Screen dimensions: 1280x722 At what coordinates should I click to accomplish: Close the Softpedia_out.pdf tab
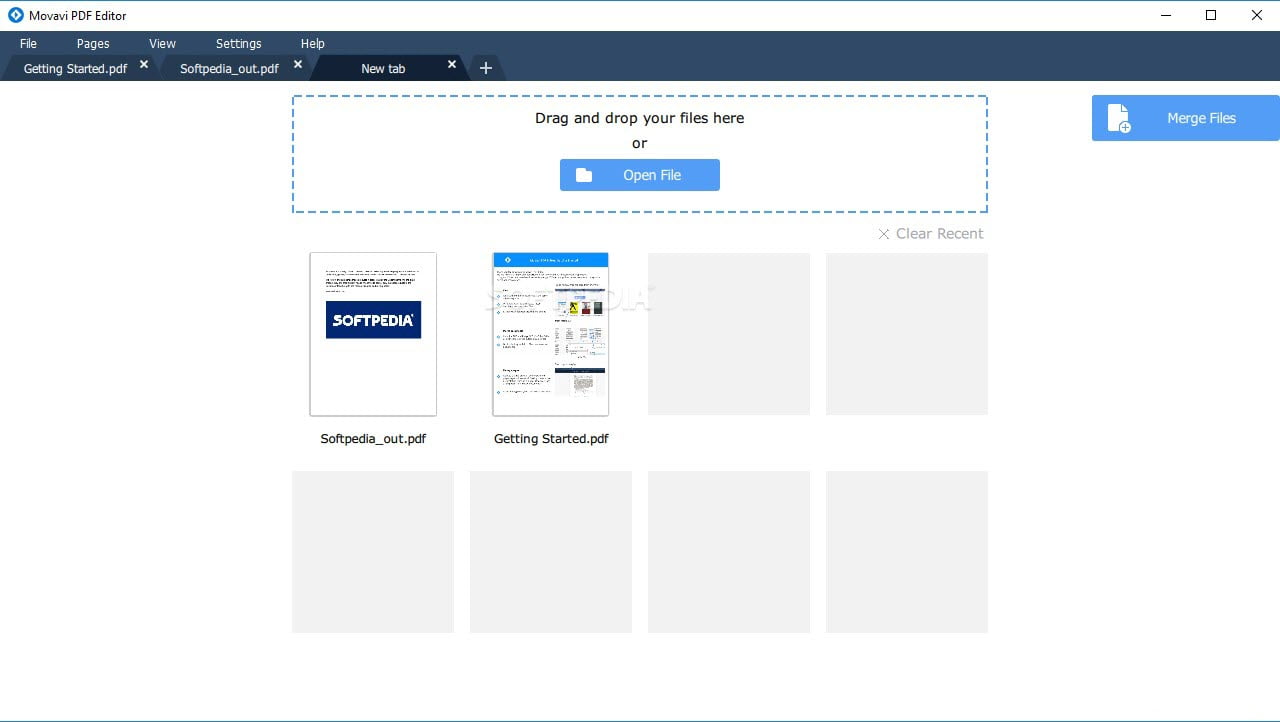pyautogui.click(x=298, y=64)
